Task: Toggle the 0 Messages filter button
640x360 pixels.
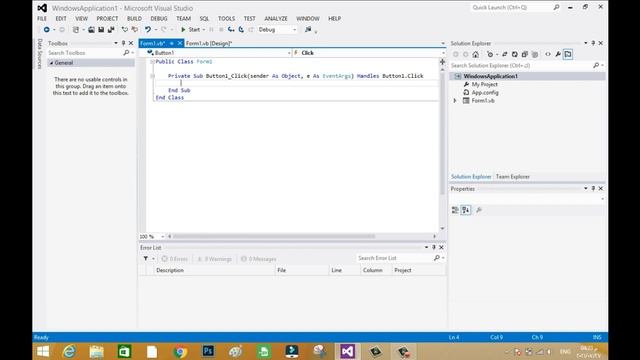Action: (258, 259)
